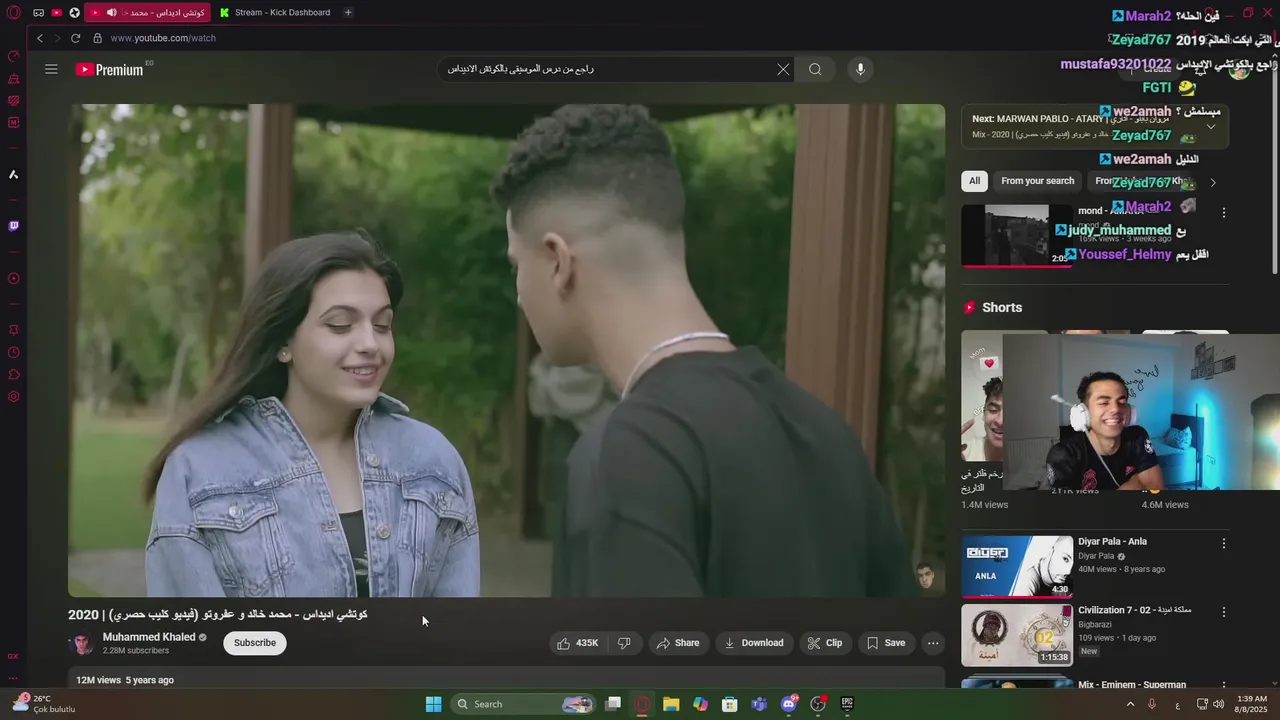Image resolution: width=1280 pixels, height=720 pixels.
Task: Open more actions ellipsis below video
Action: [x=933, y=643]
